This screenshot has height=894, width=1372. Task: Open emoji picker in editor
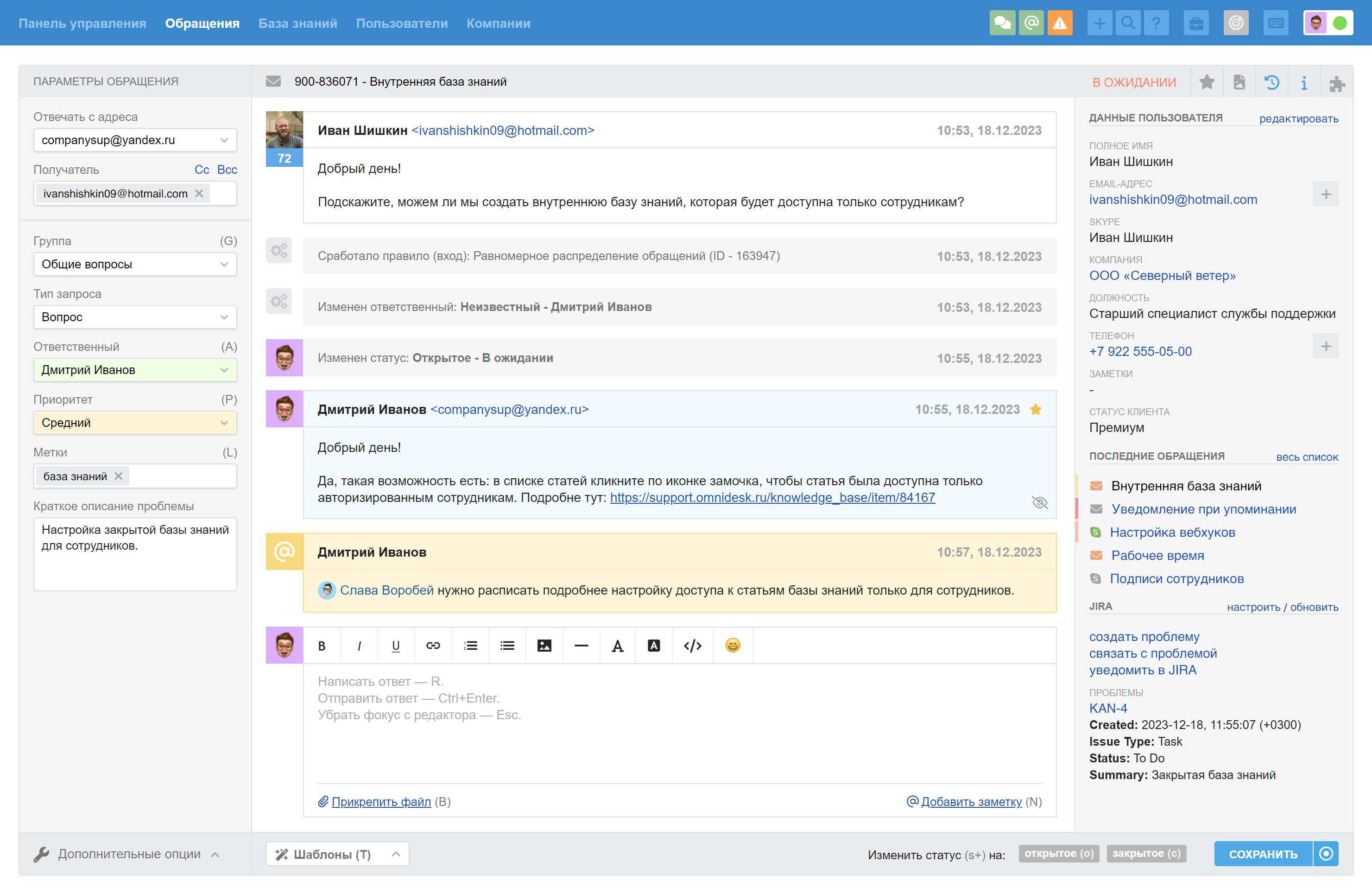tap(733, 646)
